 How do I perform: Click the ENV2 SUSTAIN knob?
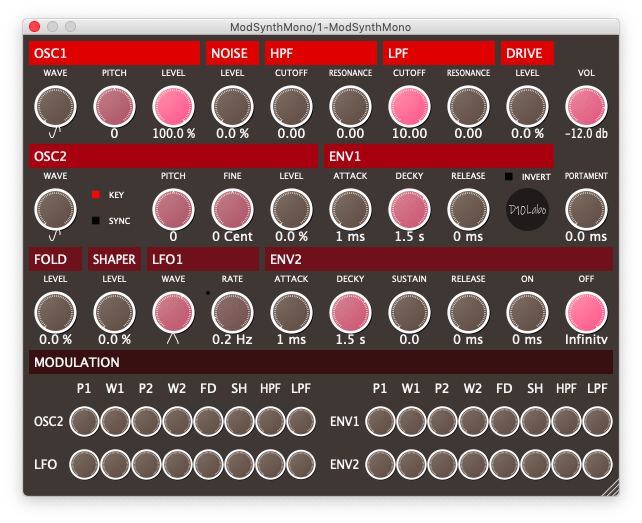click(x=409, y=311)
